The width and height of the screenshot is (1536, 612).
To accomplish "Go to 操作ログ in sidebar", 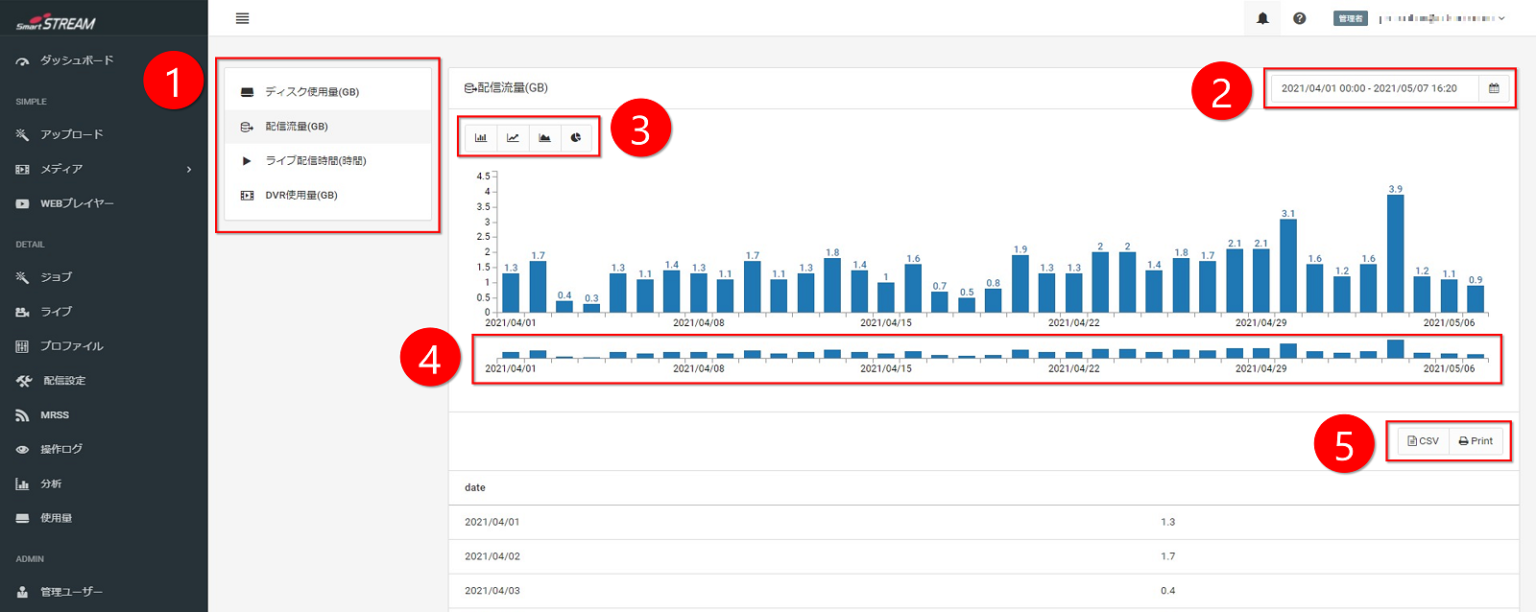I will [61, 449].
